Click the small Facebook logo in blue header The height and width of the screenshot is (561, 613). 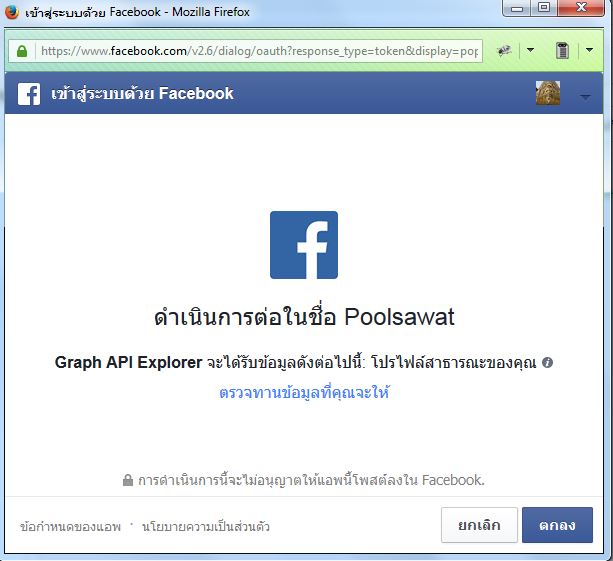pos(29,94)
